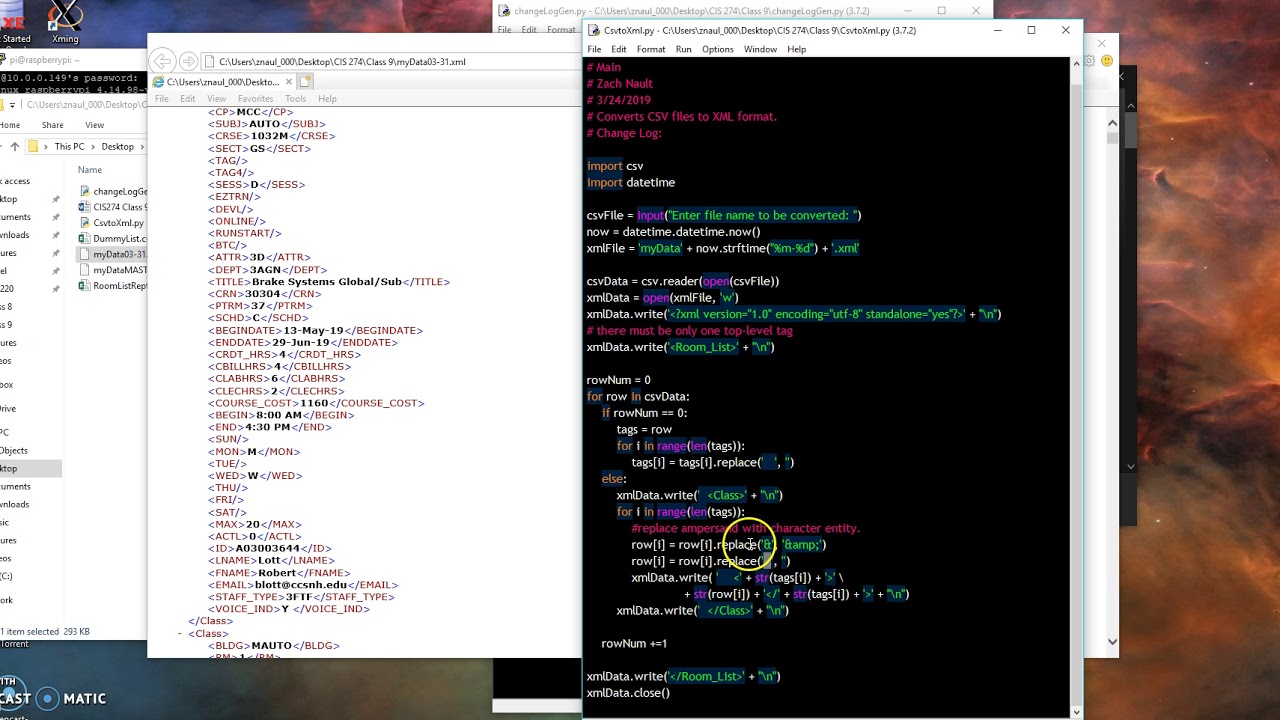Open Format menu in CsvtoXml.py IDLE window
This screenshot has width=1280, height=720.
point(651,49)
